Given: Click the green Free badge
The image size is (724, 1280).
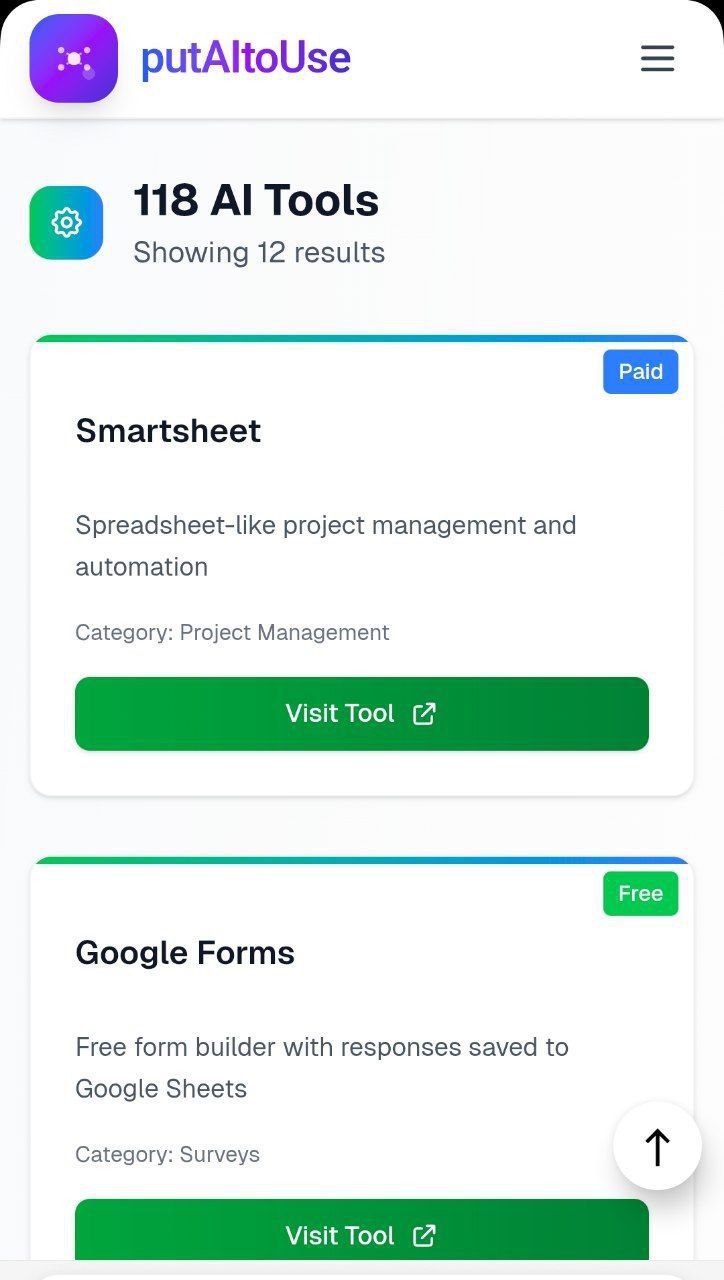Looking at the screenshot, I should pyautogui.click(x=640, y=893).
